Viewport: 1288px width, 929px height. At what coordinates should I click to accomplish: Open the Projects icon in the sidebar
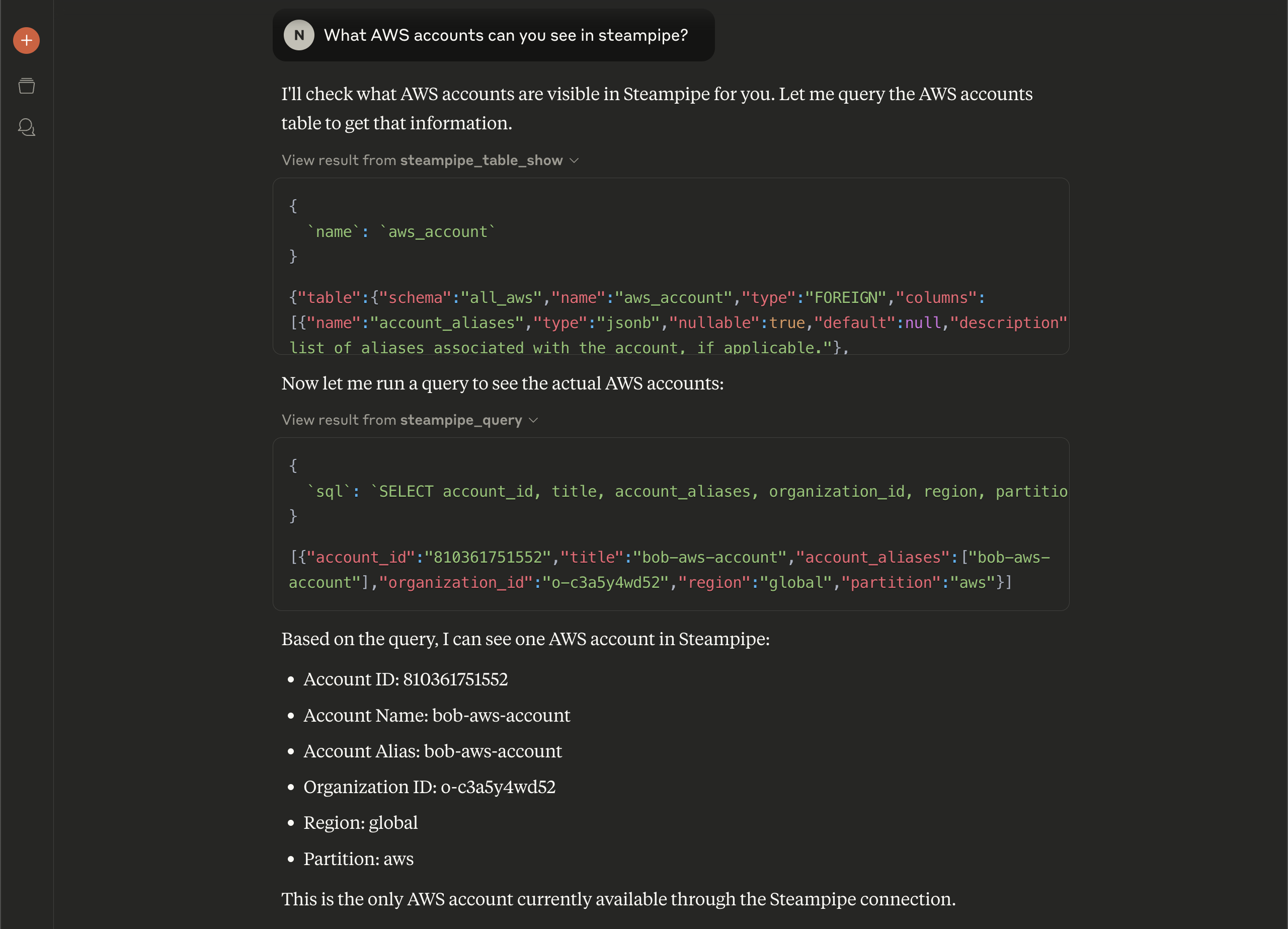26,86
